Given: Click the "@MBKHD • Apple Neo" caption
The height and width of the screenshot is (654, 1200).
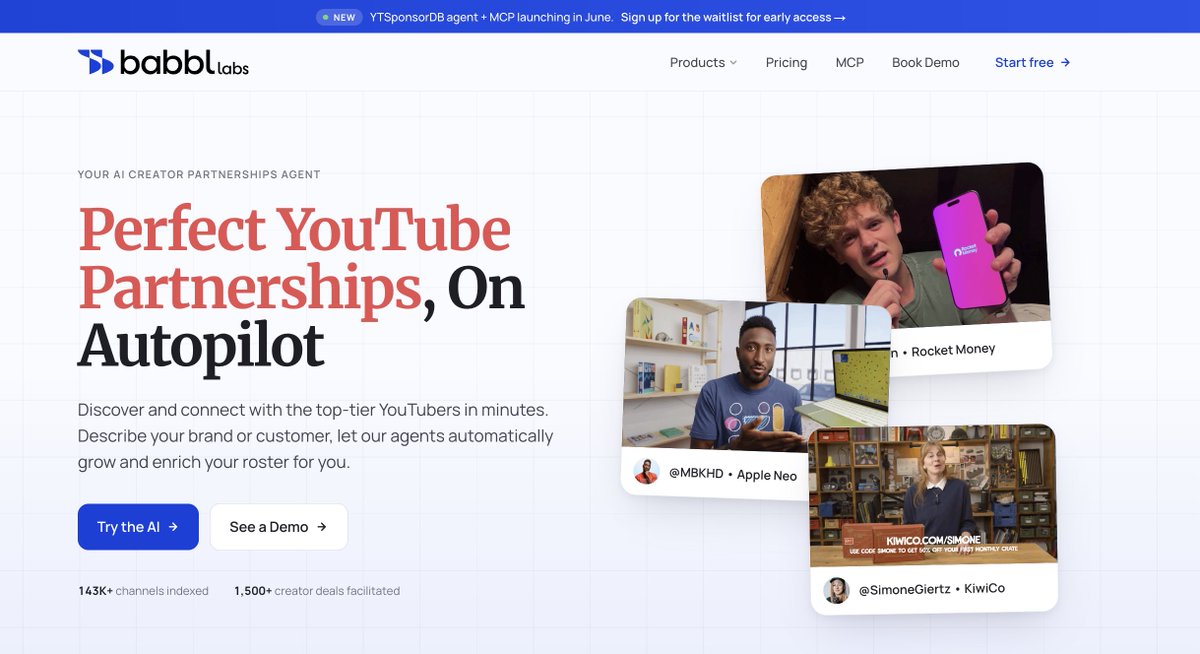Looking at the screenshot, I should coord(733,474).
